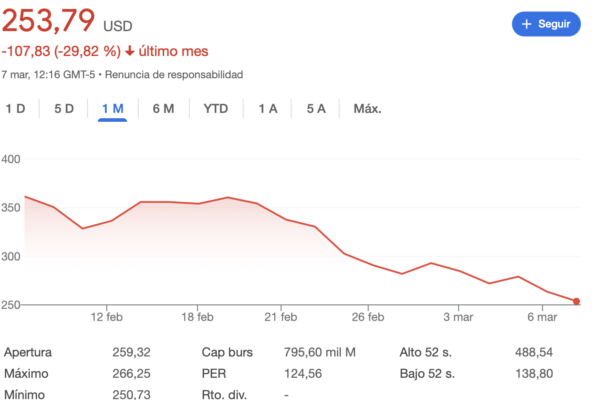Switch chart to 6 M range
This screenshot has width=600, height=400.
click(163, 109)
